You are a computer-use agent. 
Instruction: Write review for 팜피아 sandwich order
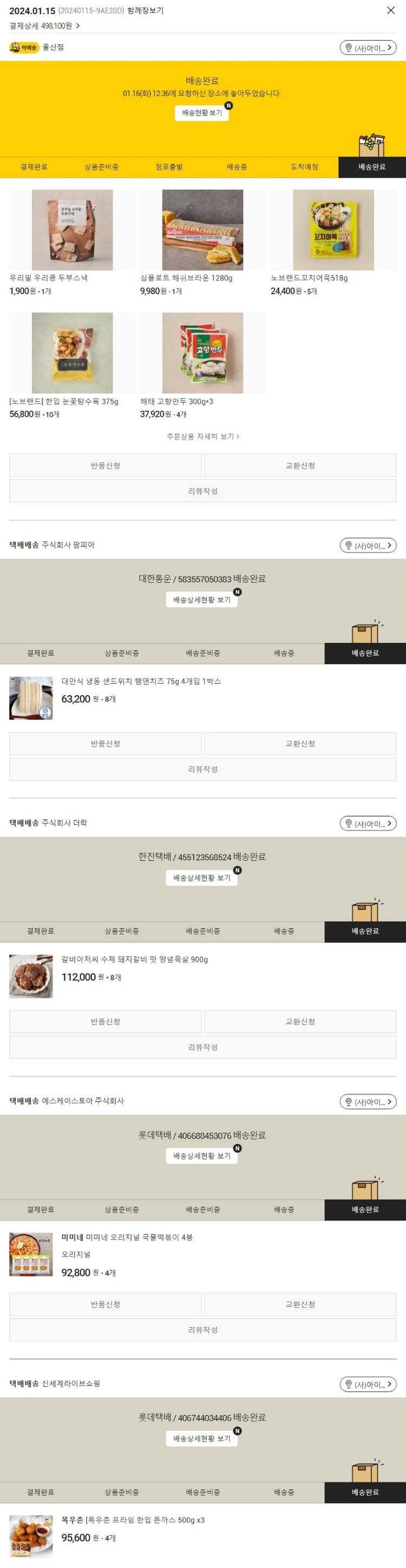pyautogui.click(x=203, y=769)
